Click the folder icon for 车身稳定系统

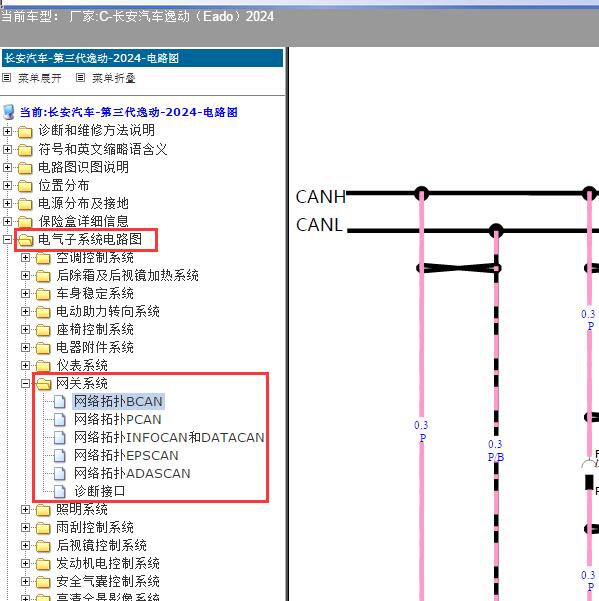coord(43,294)
